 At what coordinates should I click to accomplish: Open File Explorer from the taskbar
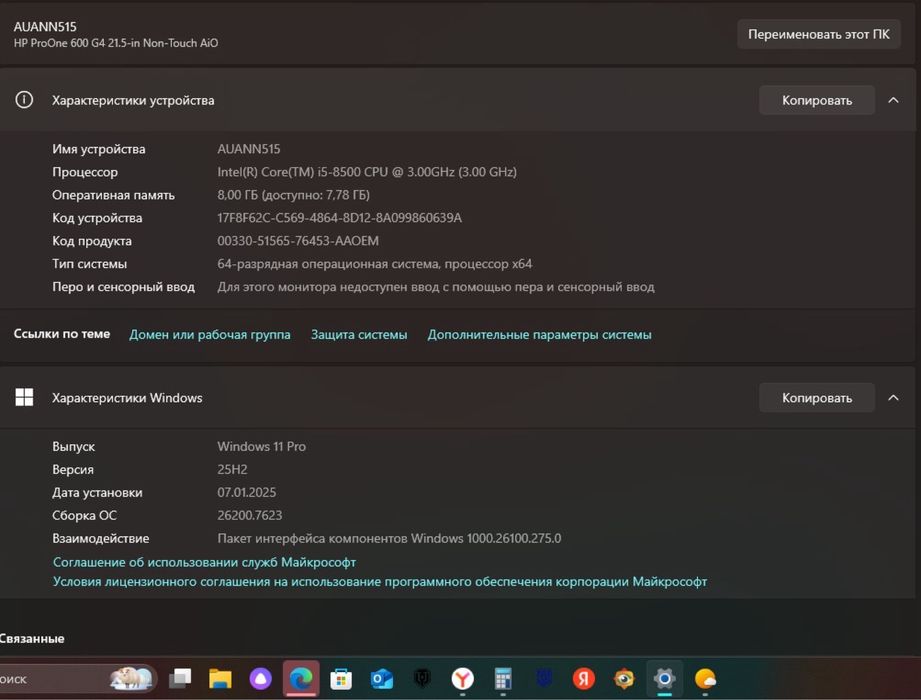click(220, 679)
